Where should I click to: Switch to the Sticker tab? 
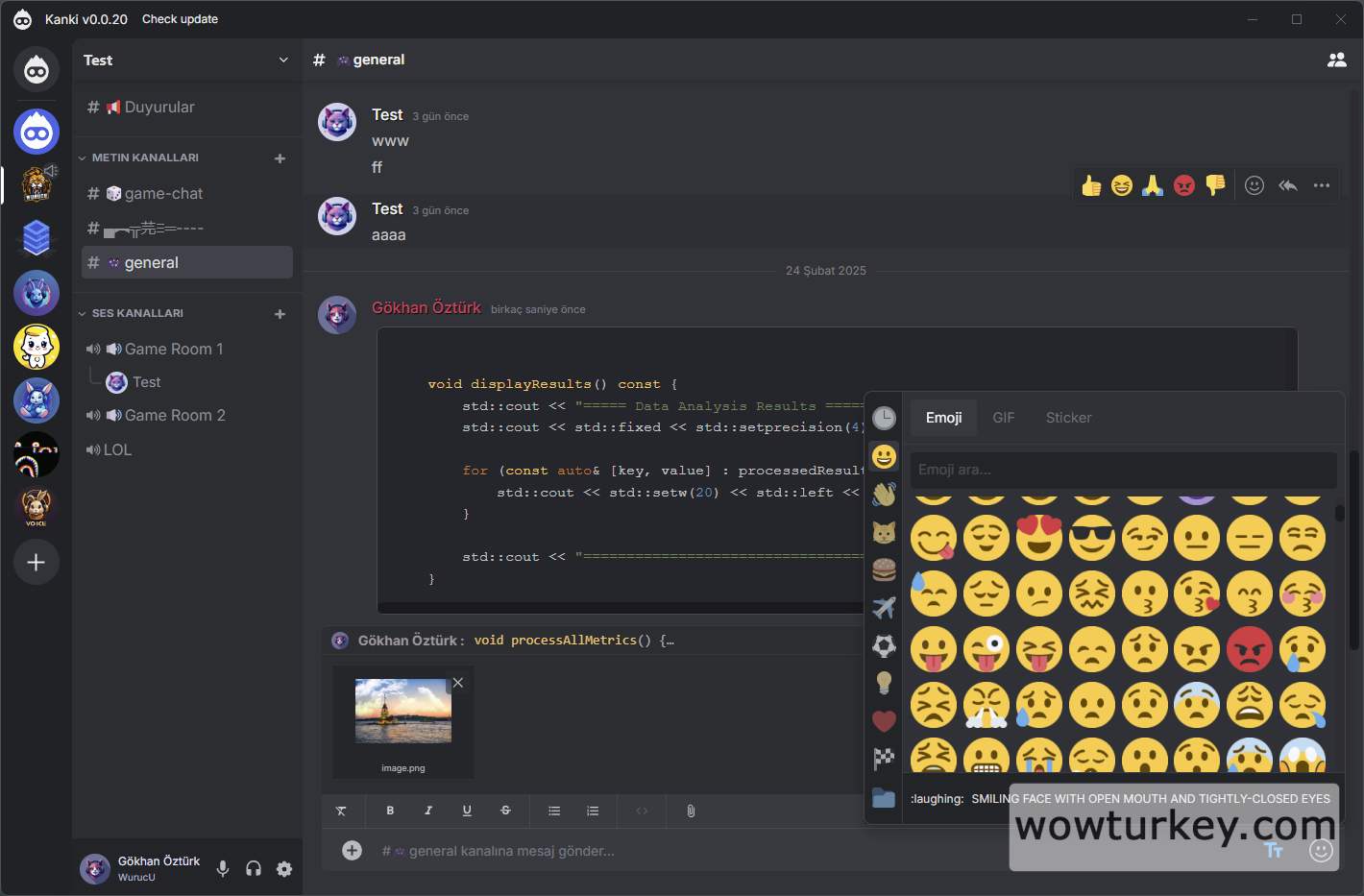pos(1068,418)
